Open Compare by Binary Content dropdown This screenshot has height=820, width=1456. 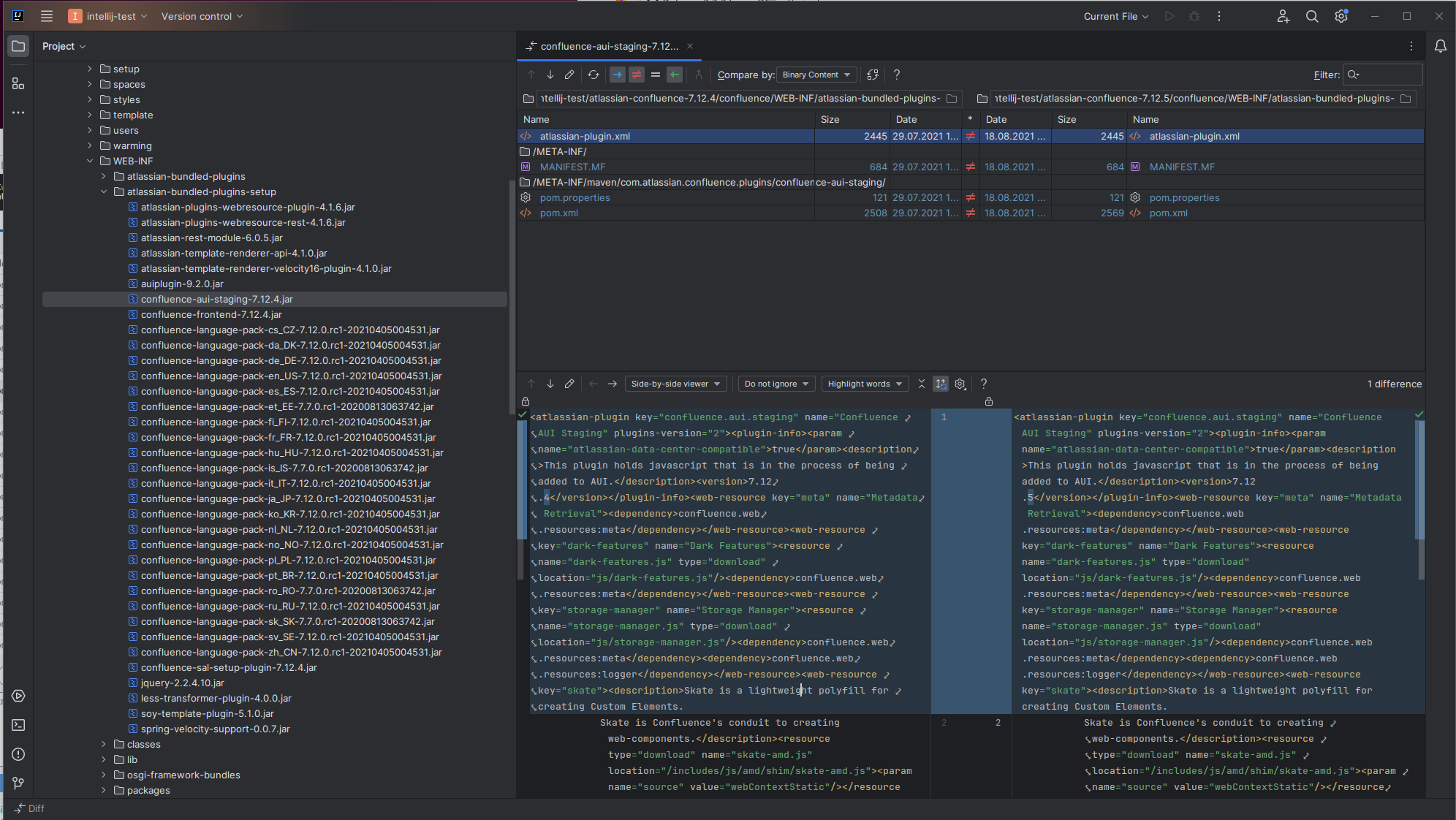[x=816, y=75]
